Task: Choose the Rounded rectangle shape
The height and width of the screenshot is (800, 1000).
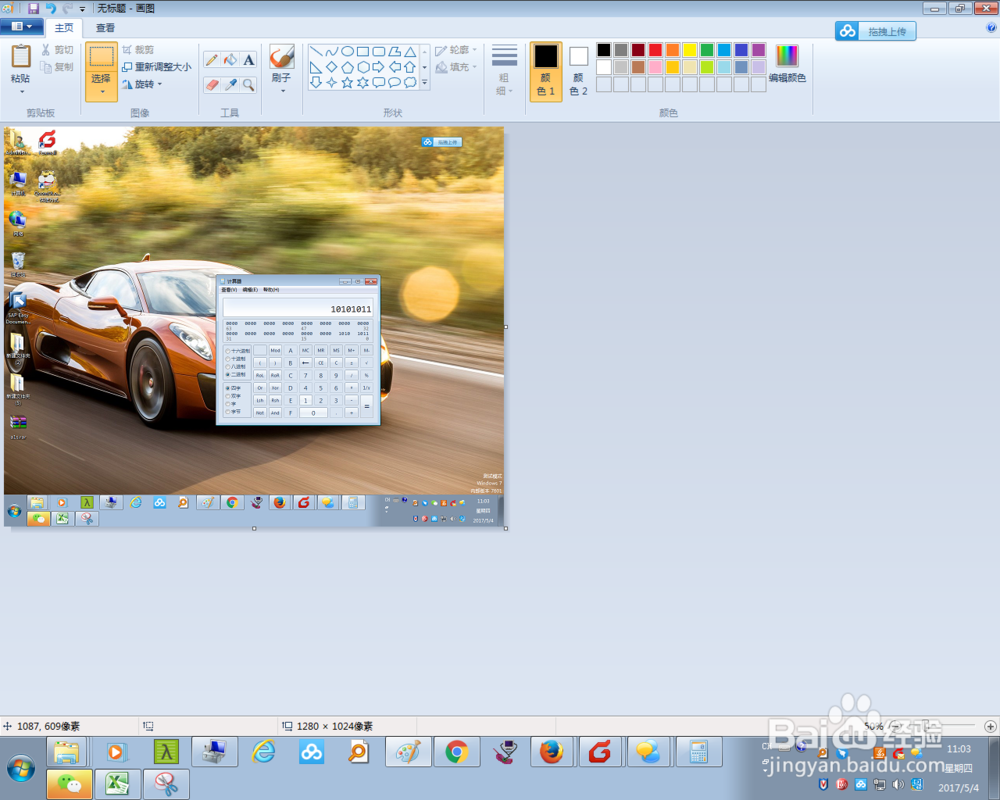Action: pos(379,51)
